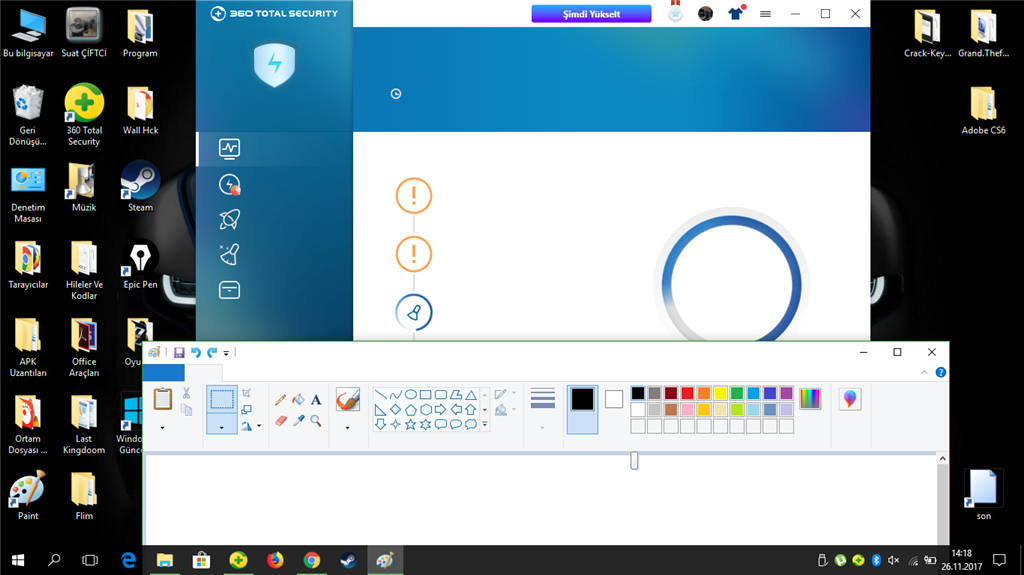
Task: Select Color 2 white background box
Action: click(614, 399)
